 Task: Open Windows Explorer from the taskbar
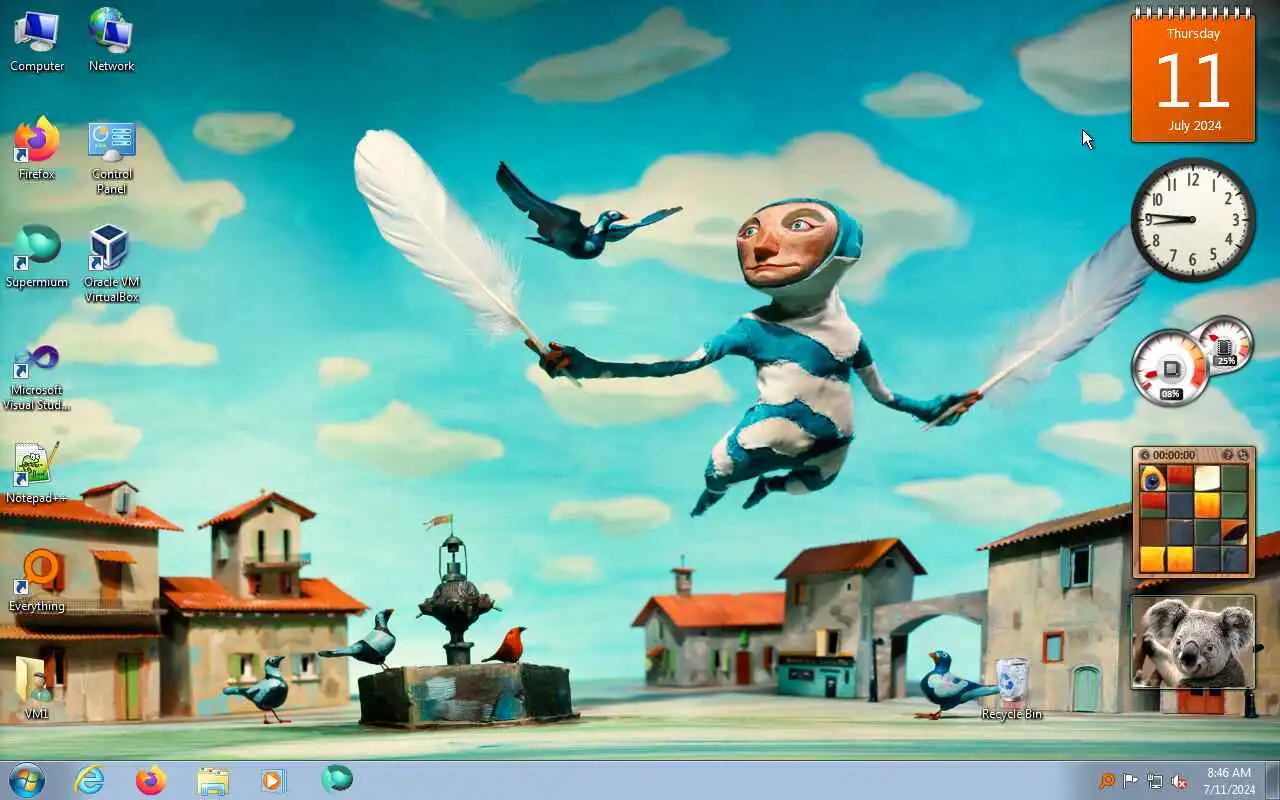click(213, 780)
